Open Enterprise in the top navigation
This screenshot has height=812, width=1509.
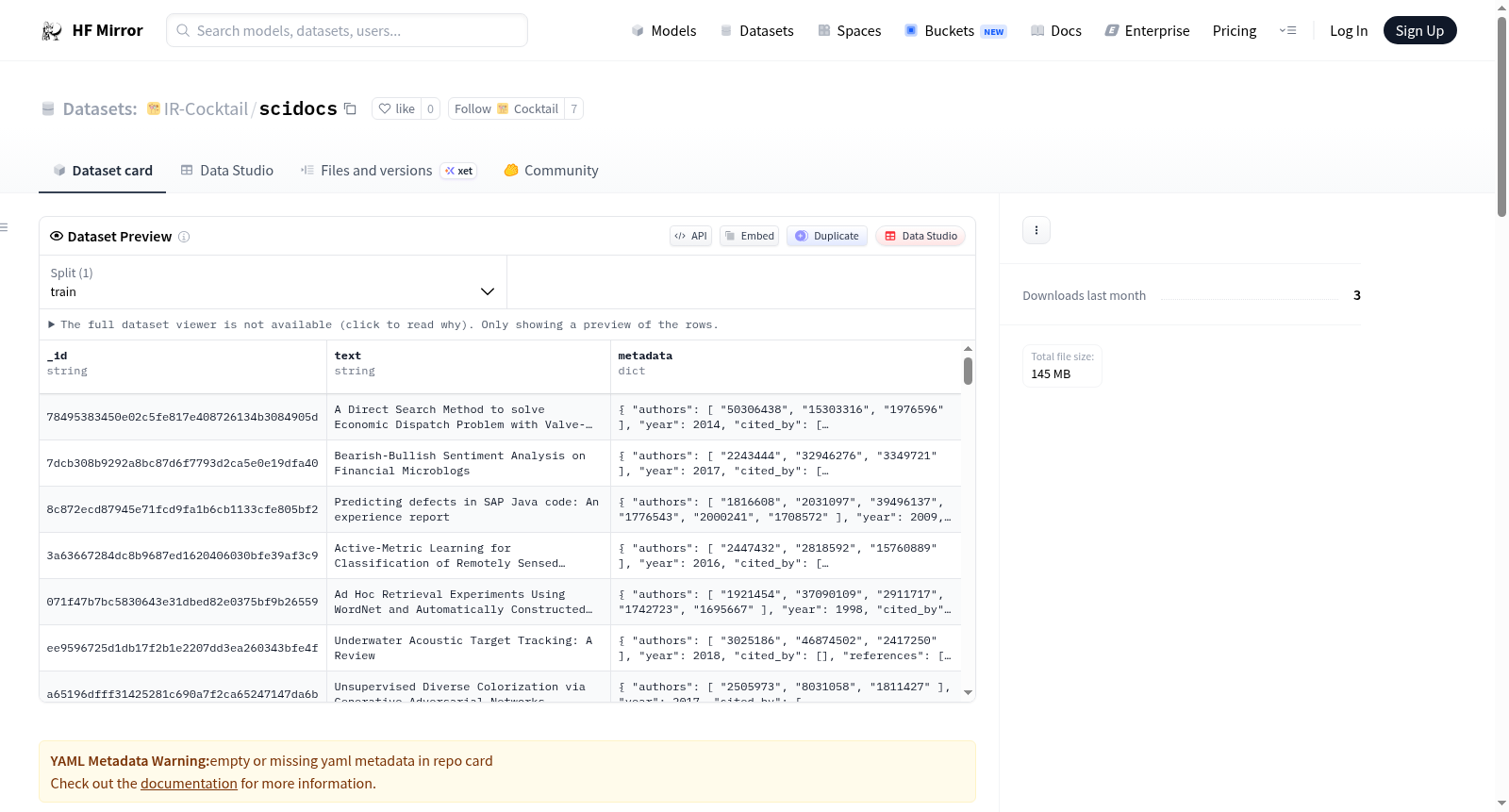[x=1147, y=31]
